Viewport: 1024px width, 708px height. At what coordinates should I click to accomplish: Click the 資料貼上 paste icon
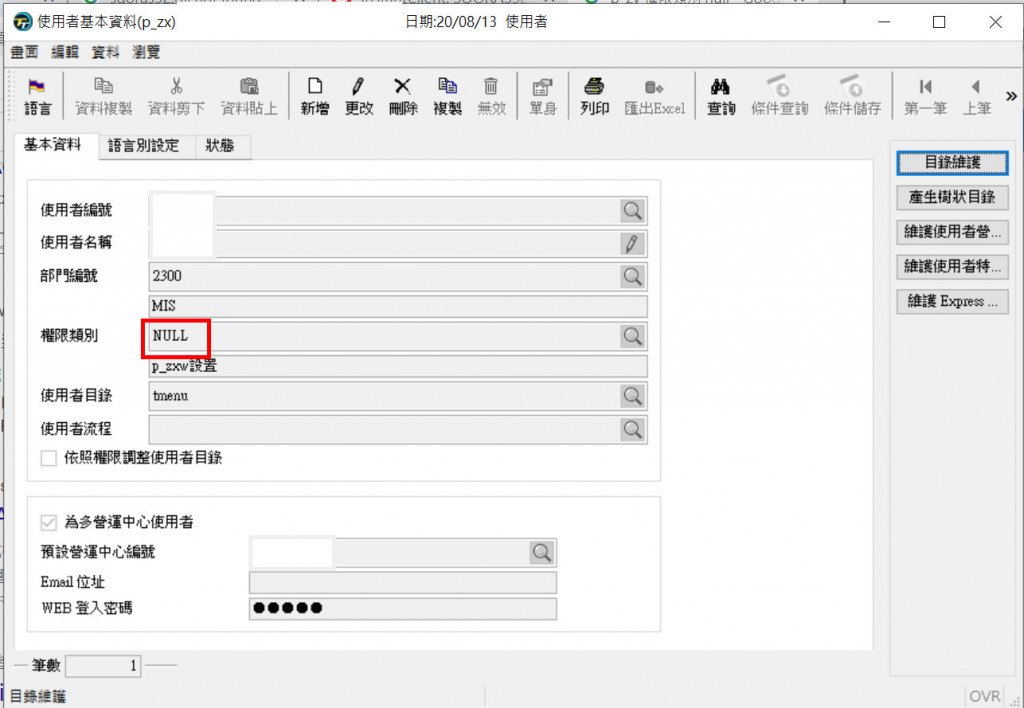pos(249,86)
